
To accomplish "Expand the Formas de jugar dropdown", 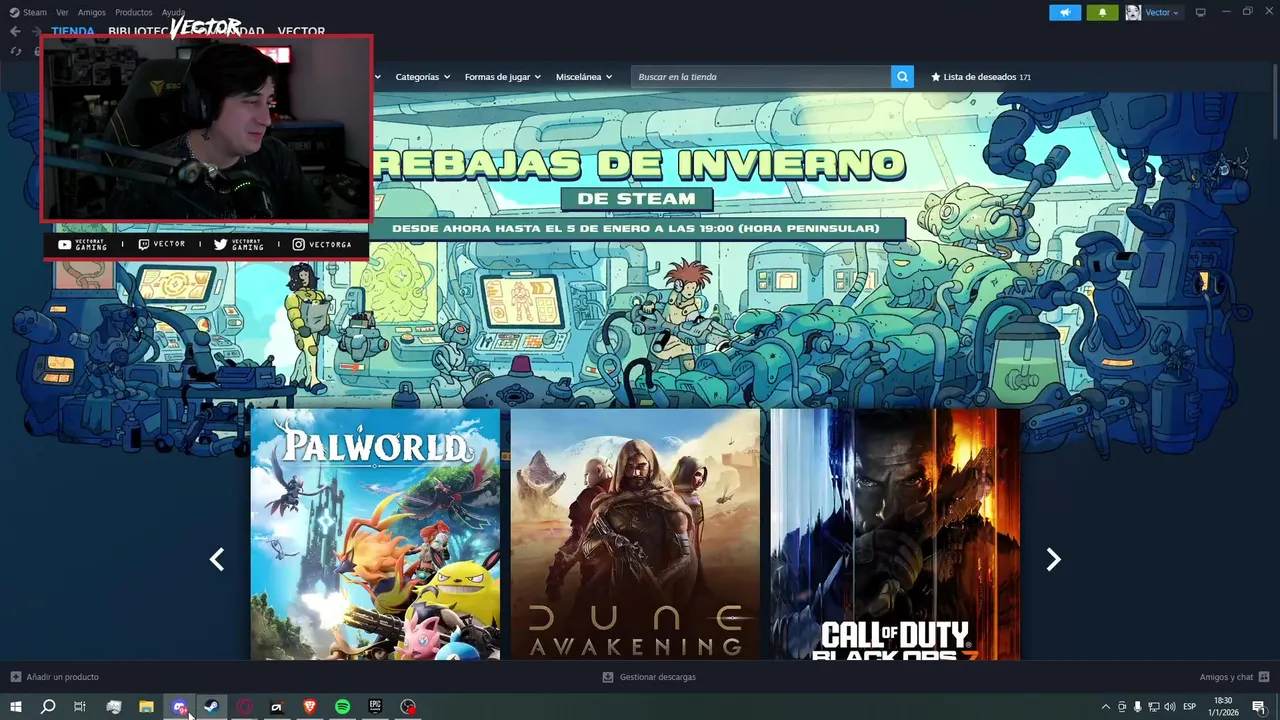I will tap(502, 77).
